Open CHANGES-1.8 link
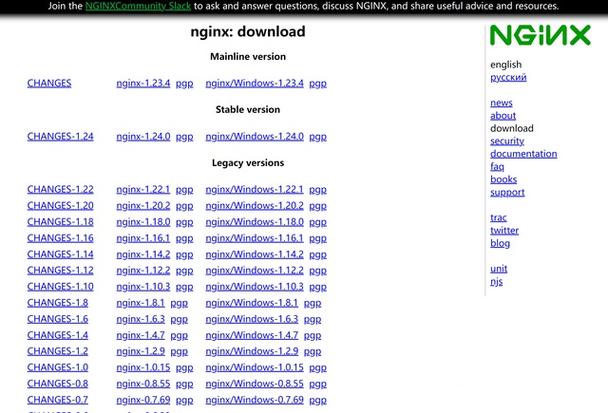This screenshot has height=413, width=608. tap(57, 303)
